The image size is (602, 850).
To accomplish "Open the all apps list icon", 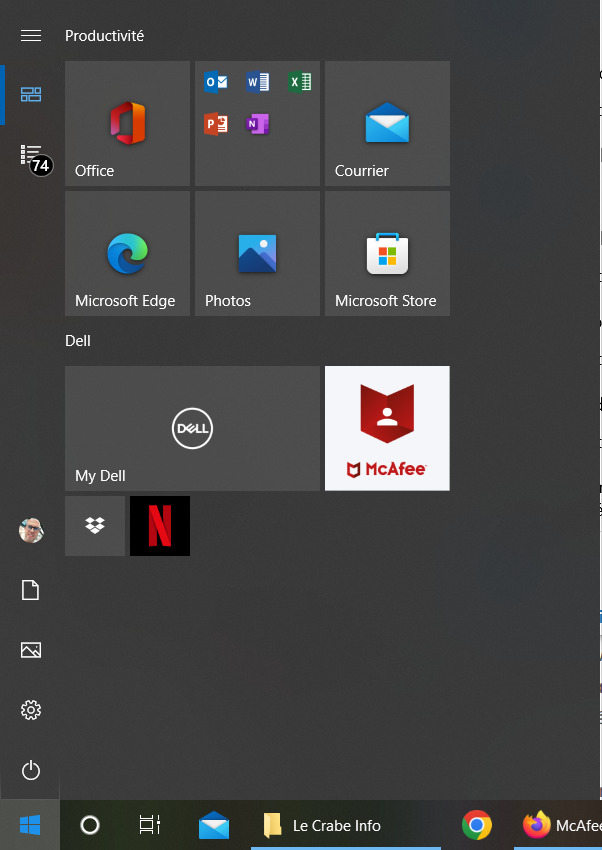I will tap(31, 154).
